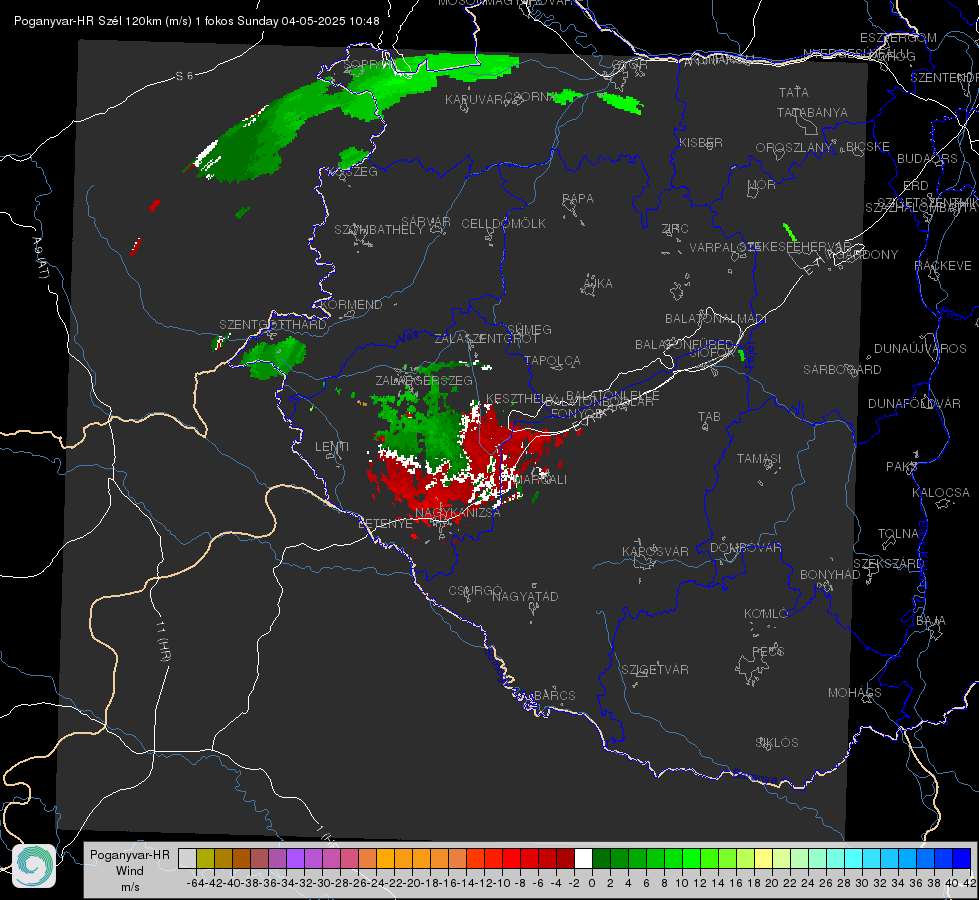This screenshot has height=900, width=979.
Task: Click the BAJA label
Action: pos(931,621)
